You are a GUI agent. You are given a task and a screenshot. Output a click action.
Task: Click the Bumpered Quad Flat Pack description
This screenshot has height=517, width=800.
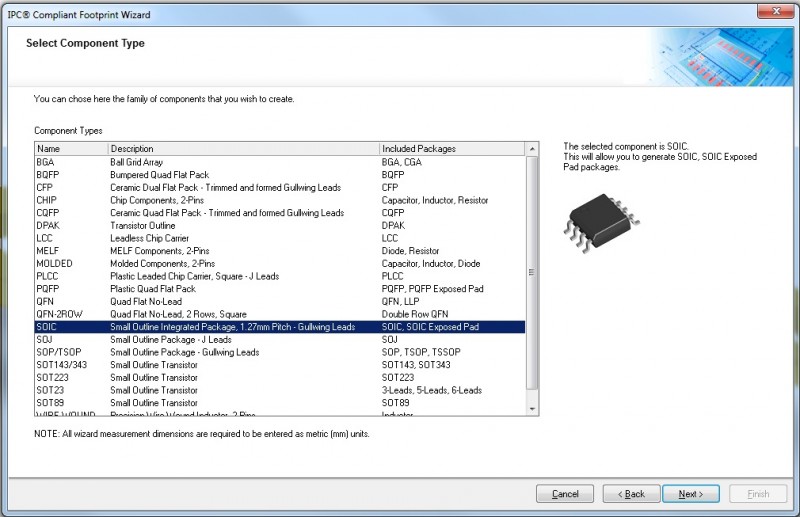(160, 175)
